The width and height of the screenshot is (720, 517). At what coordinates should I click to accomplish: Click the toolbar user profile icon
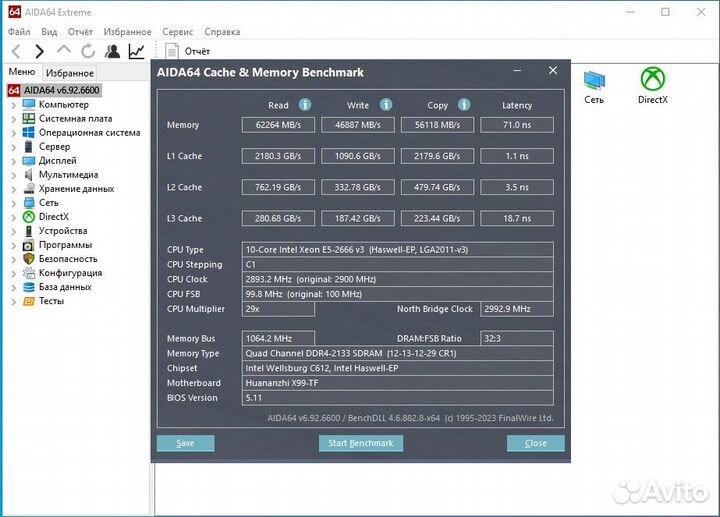coord(112,51)
